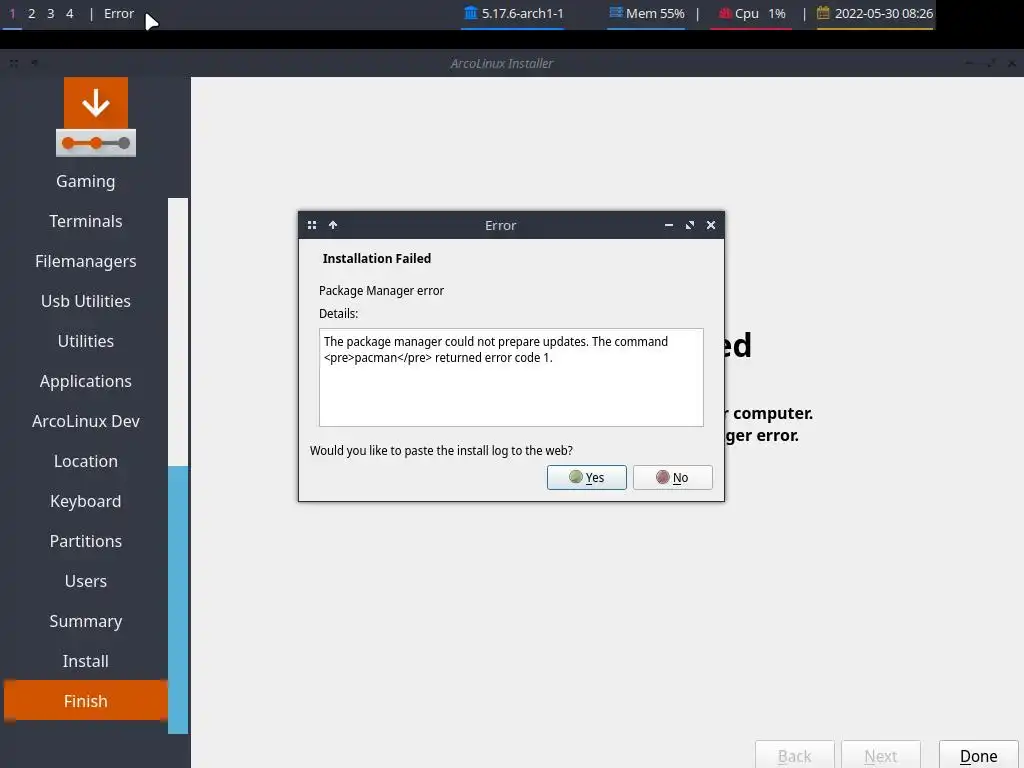Click the blue sidebar scrollbar thumb
The image size is (1024, 768).
click(x=178, y=600)
